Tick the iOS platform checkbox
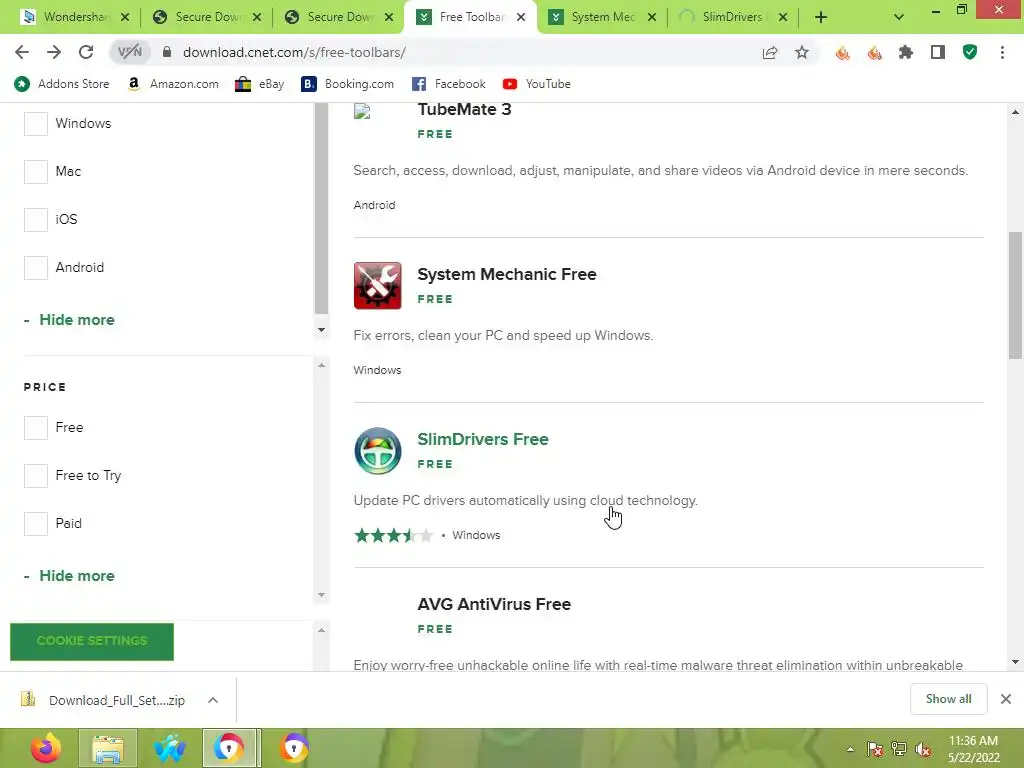This screenshot has width=1024, height=768. click(36, 219)
